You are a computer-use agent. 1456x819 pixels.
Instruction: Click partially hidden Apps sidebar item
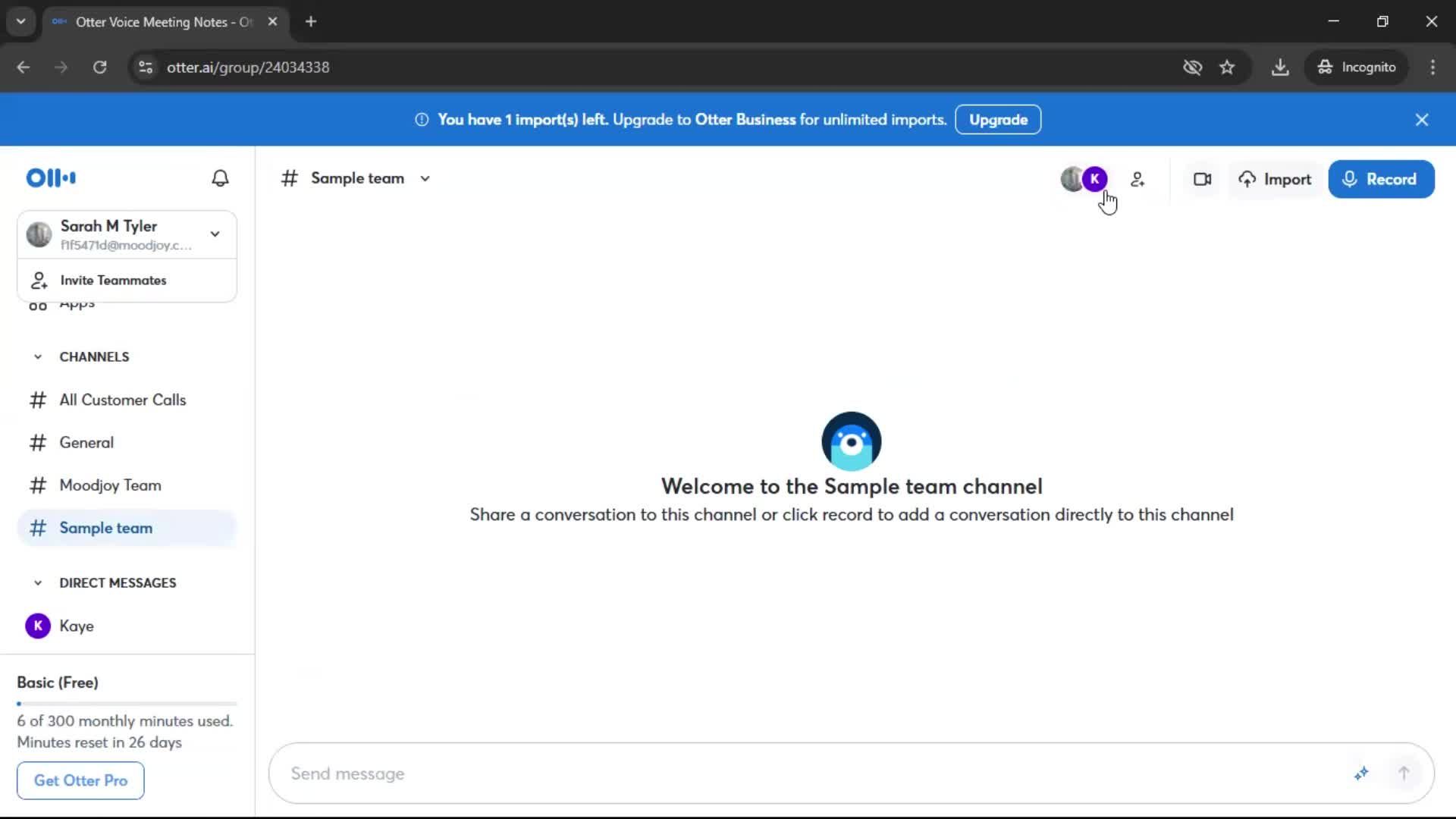76,306
